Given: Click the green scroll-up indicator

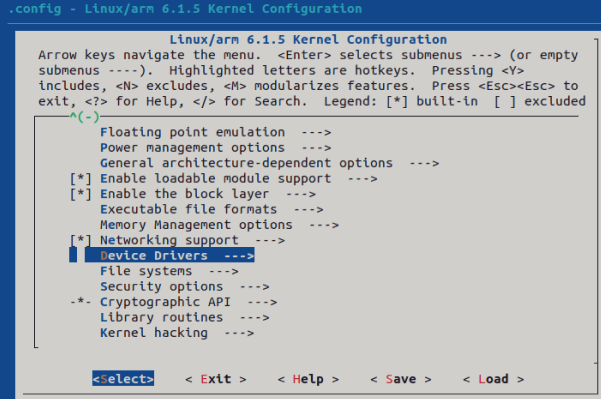Looking at the screenshot, I should 84,116.
